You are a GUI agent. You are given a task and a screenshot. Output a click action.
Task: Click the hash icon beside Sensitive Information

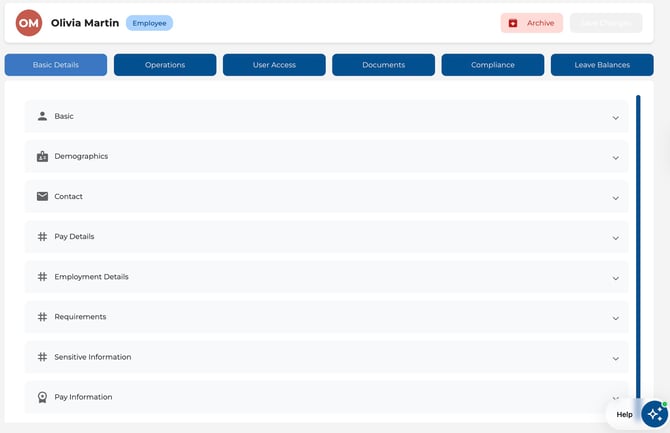click(x=42, y=357)
